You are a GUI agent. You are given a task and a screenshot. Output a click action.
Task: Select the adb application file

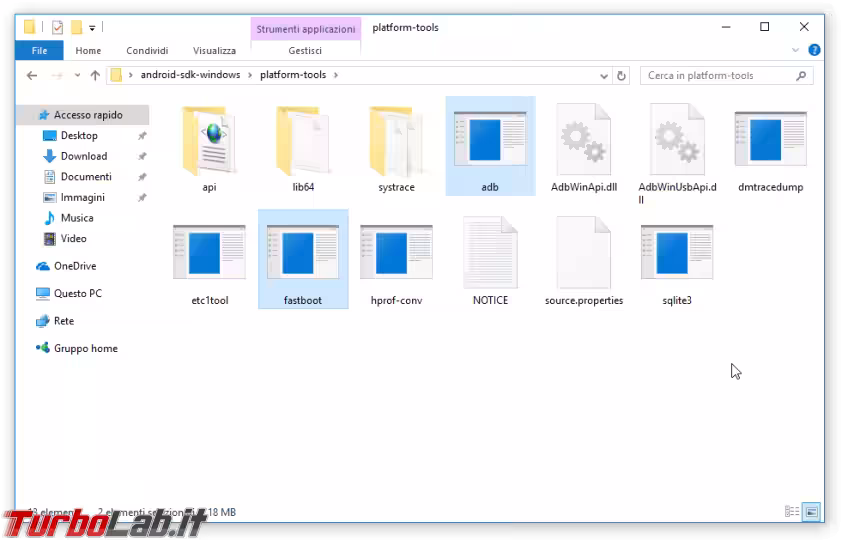tap(490, 146)
